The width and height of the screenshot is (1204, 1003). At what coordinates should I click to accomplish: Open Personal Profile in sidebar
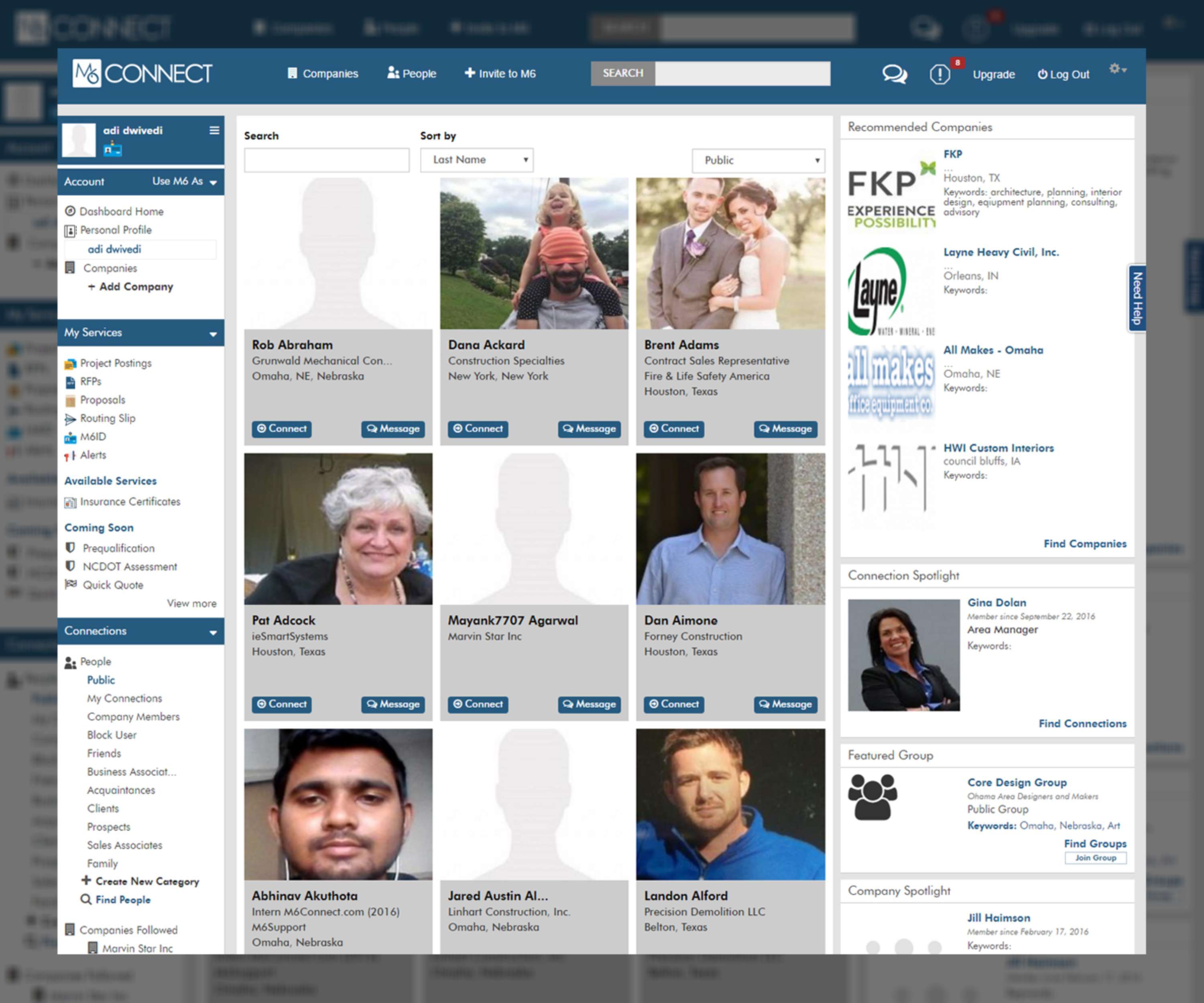115,230
